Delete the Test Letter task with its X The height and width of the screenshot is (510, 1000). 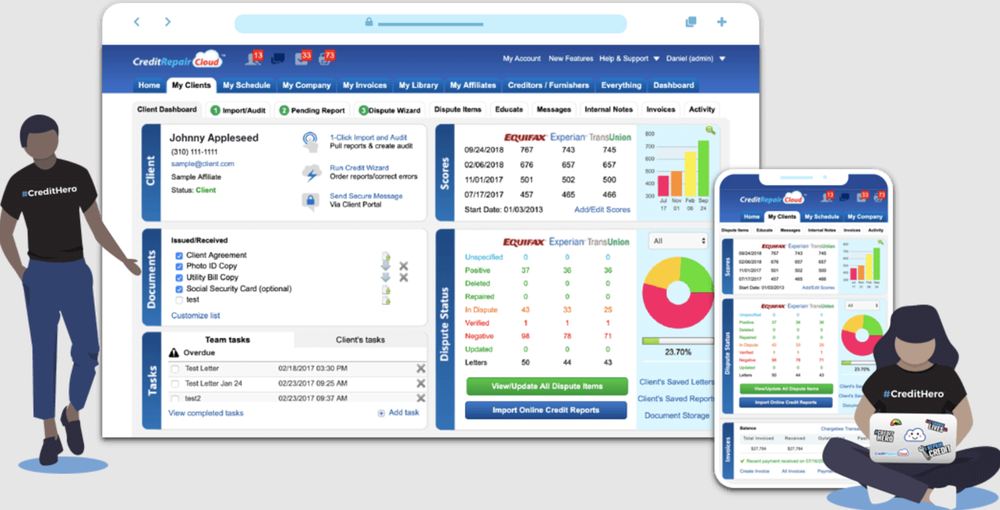(420, 368)
